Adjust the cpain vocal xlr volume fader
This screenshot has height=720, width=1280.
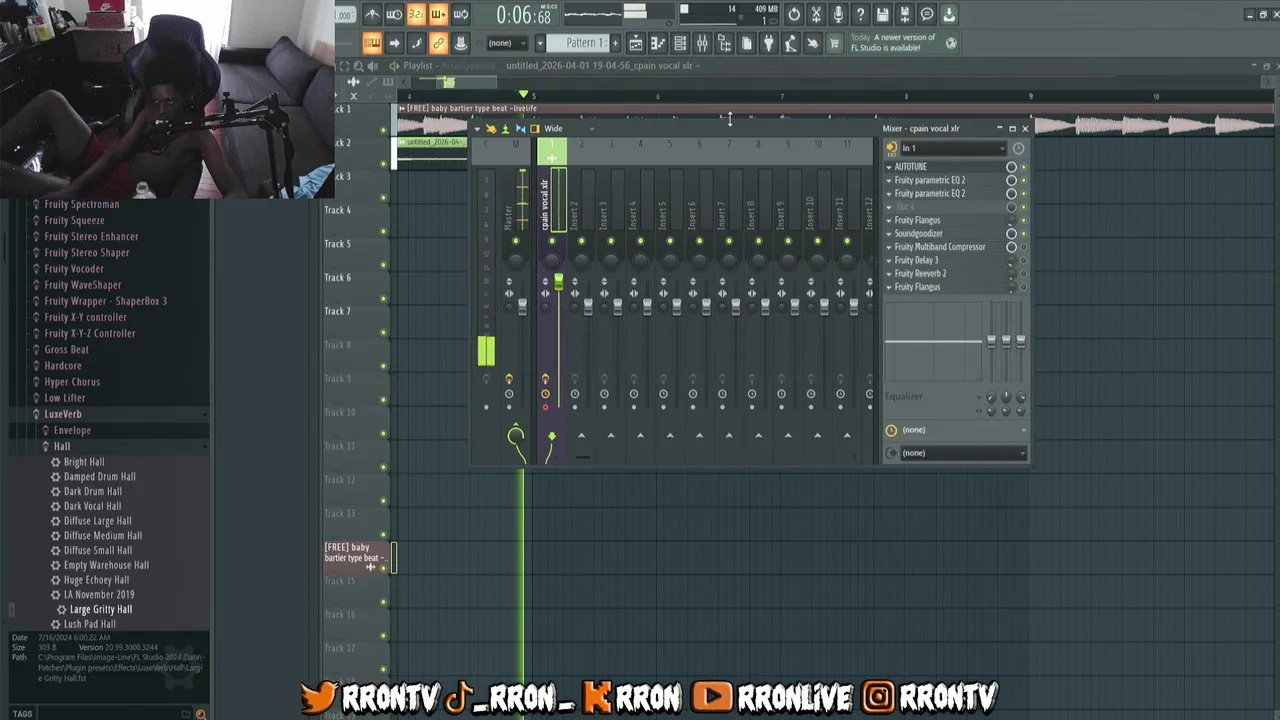(x=558, y=284)
